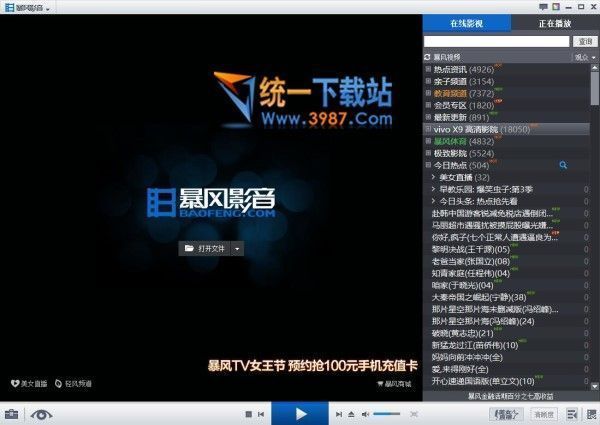Click the eject/open file icon

[x=351, y=414]
